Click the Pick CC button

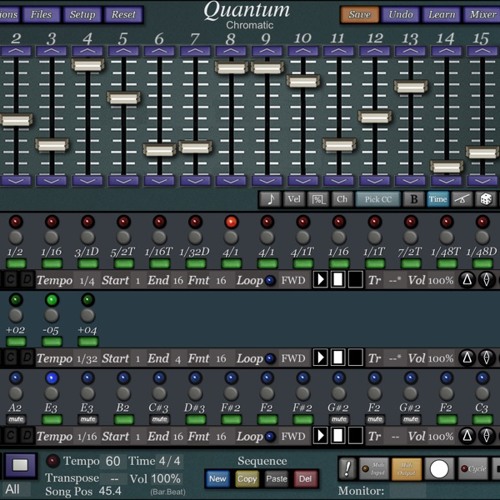point(378,199)
